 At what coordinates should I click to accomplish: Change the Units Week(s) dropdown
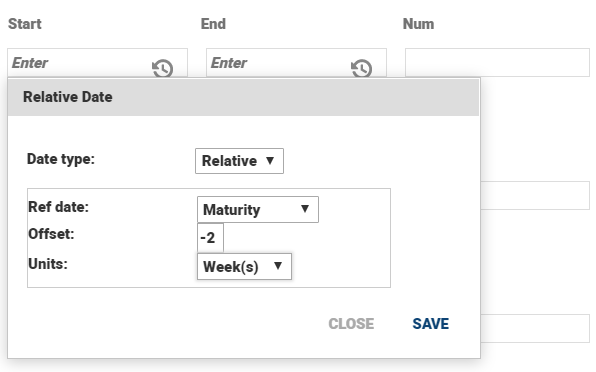click(244, 266)
